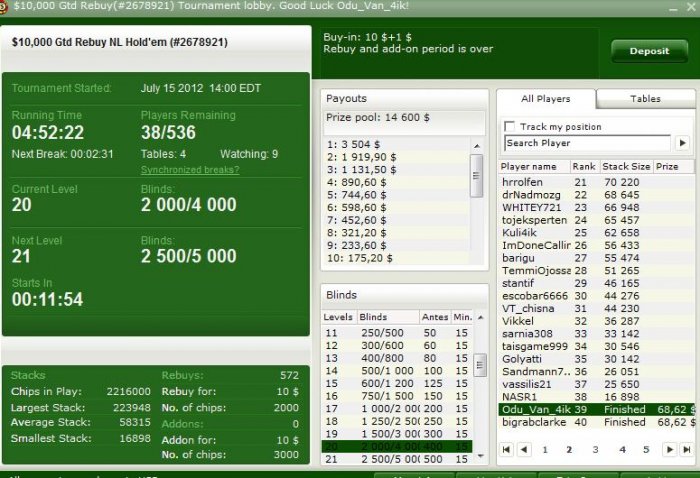Close the tournament lobby window
This screenshot has width=700, height=478.
(x=690, y=8)
